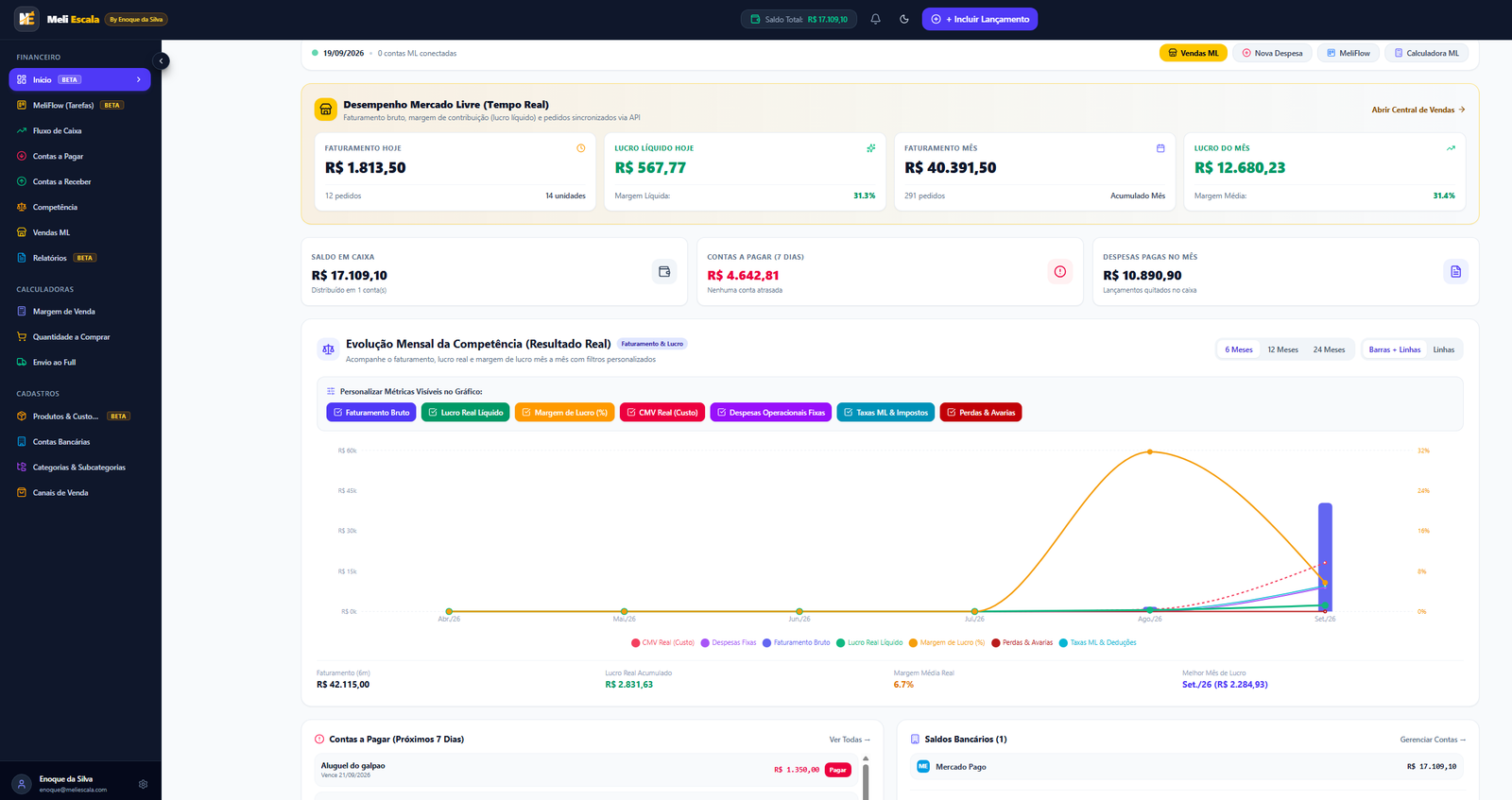Open Início in the sidebar

pyautogui.click(x=79, y=79)
